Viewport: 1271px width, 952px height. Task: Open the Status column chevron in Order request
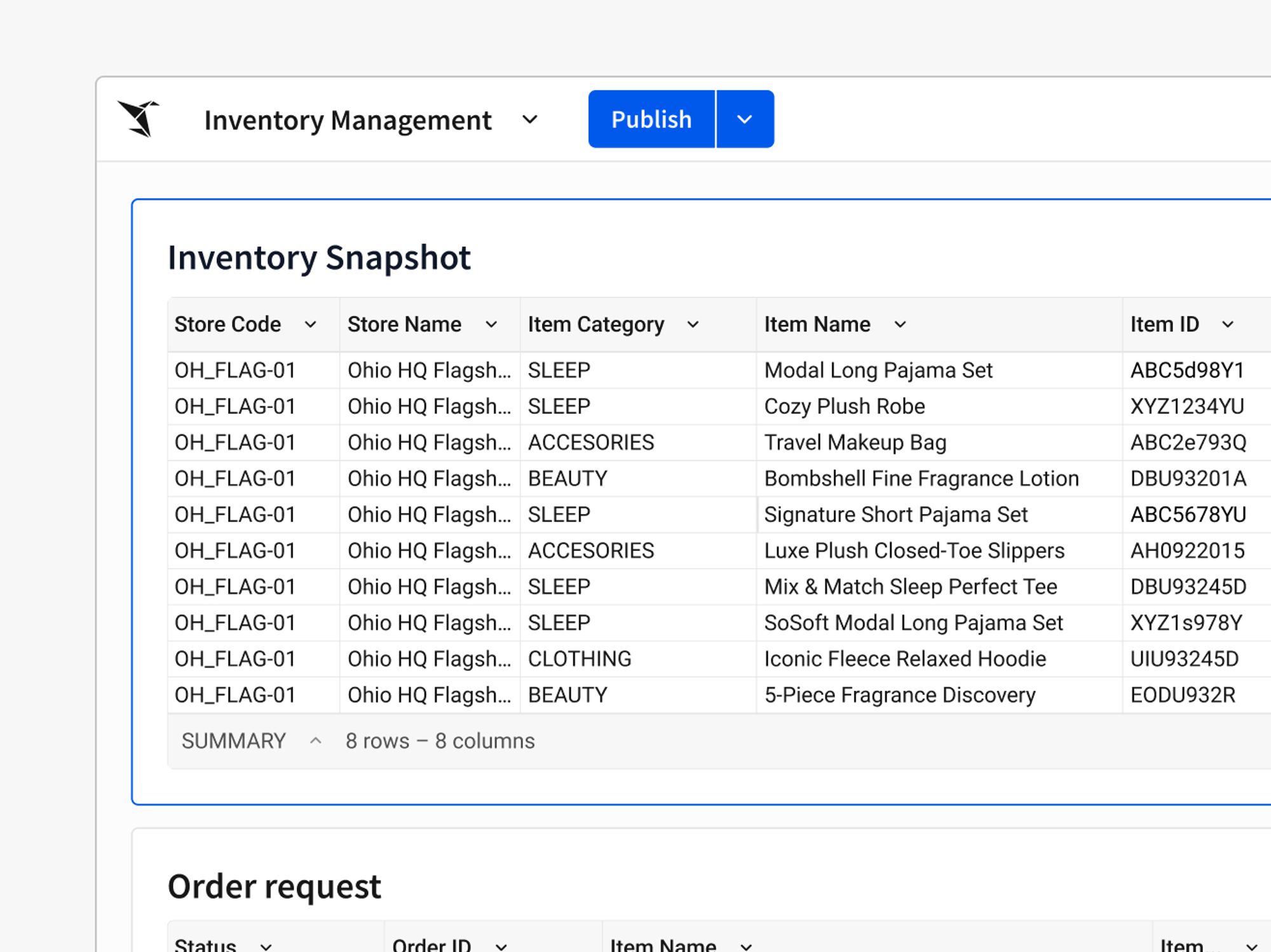tap(266, 946)
